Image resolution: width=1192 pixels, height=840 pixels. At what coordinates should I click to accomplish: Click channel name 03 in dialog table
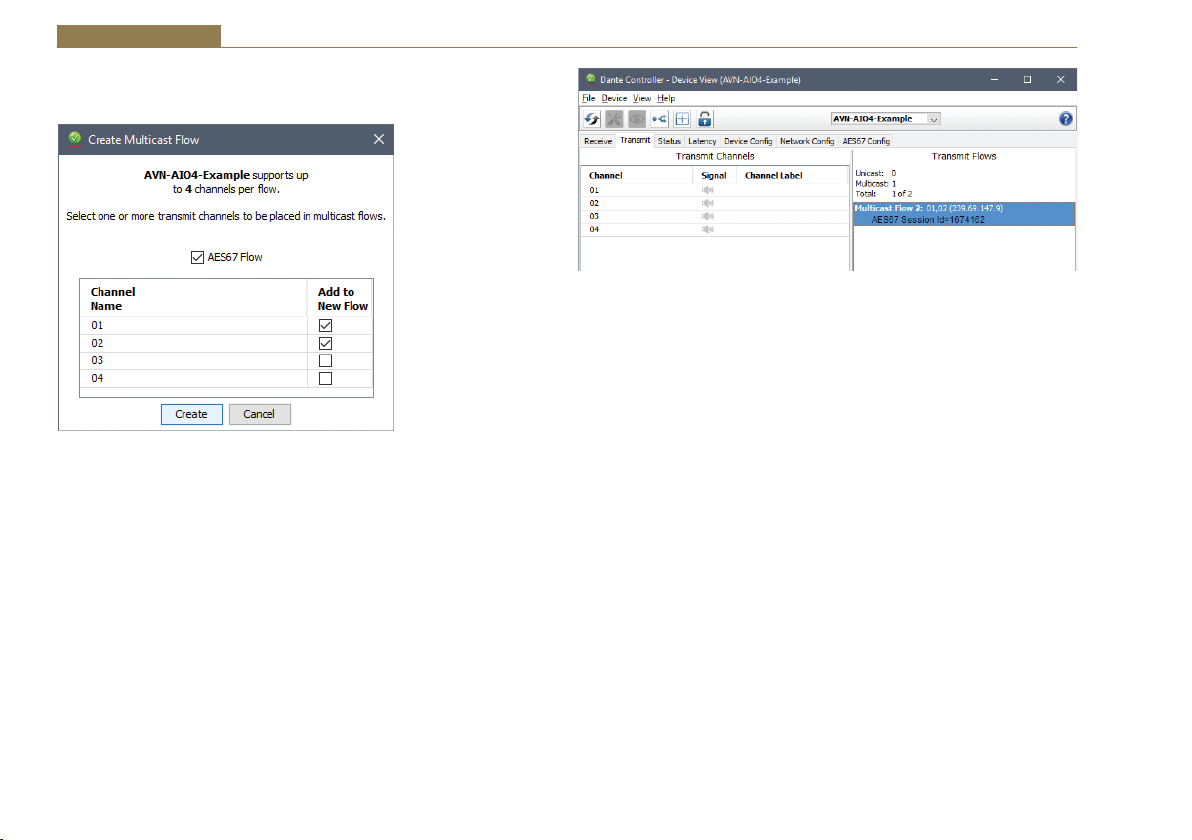97,360
